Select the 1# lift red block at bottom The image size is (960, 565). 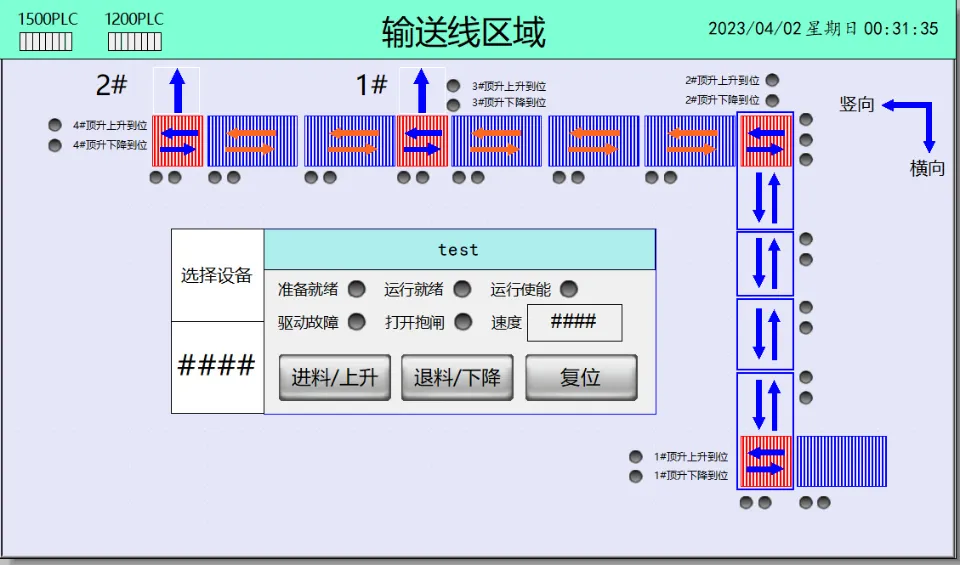coord(765,462)
